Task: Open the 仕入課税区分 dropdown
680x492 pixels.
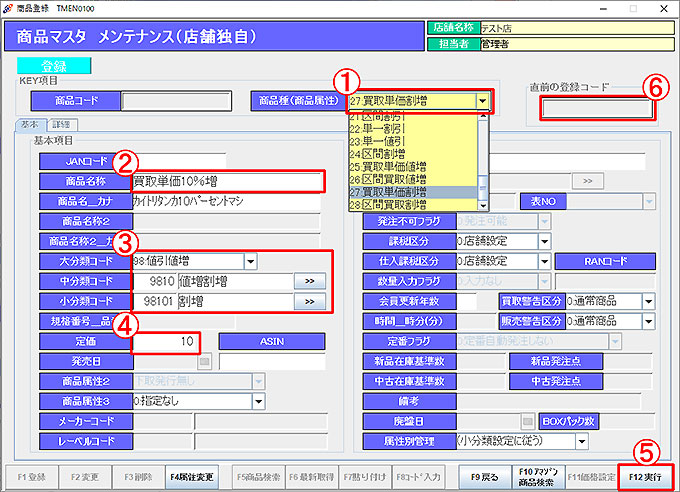Action: (545, 261)
